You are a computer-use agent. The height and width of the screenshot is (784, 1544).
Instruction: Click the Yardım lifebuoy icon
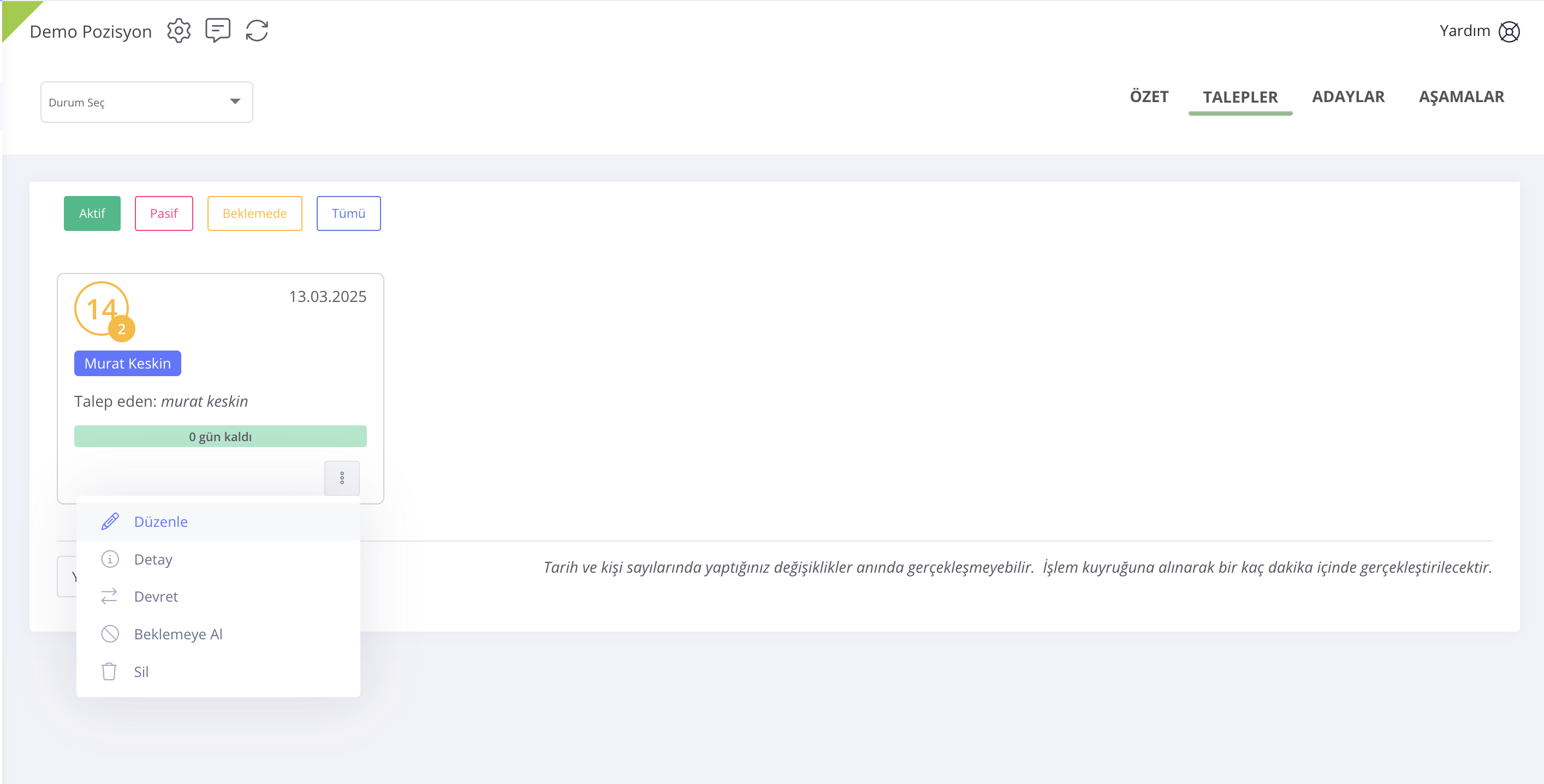click(x=1509, y=32)
